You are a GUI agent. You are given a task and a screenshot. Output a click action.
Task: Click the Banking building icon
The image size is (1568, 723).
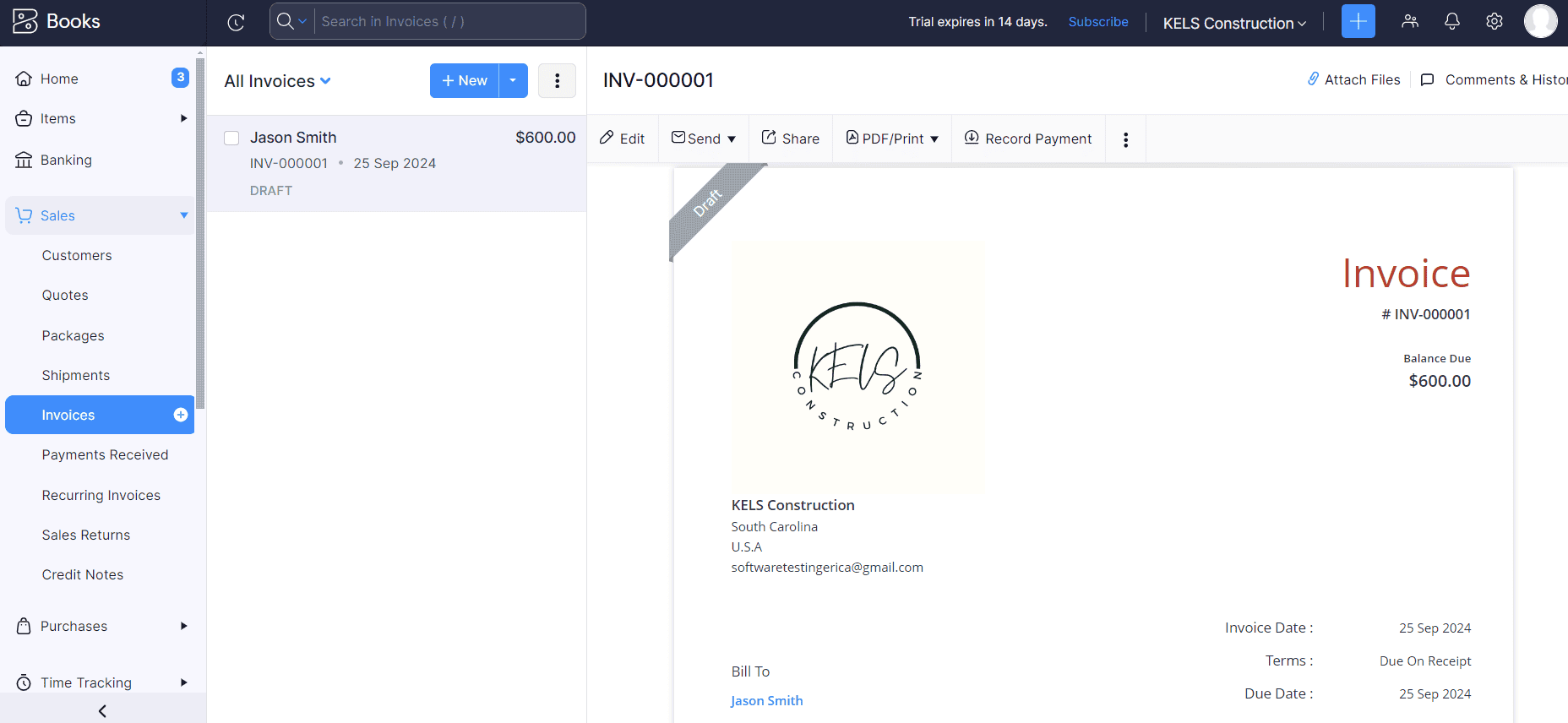[x=24, y=160]
